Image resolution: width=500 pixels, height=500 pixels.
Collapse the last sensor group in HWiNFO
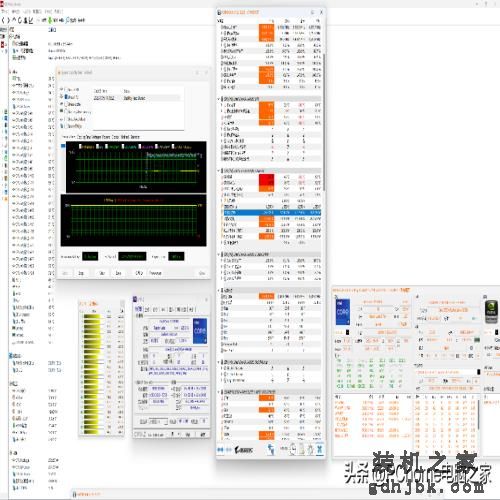click(x=219, y=392)
